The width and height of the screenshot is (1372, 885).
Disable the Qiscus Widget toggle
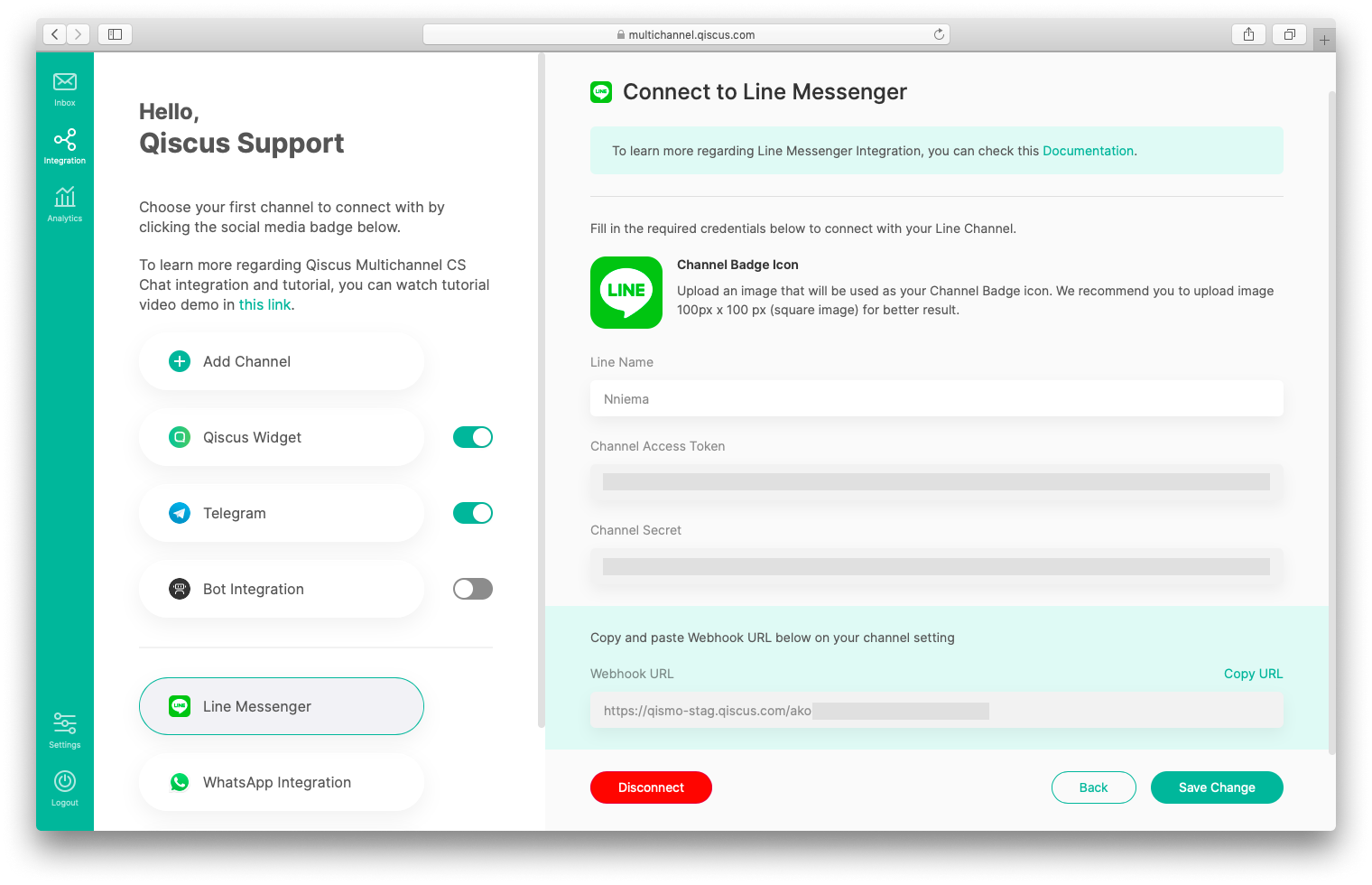point(473,437)
